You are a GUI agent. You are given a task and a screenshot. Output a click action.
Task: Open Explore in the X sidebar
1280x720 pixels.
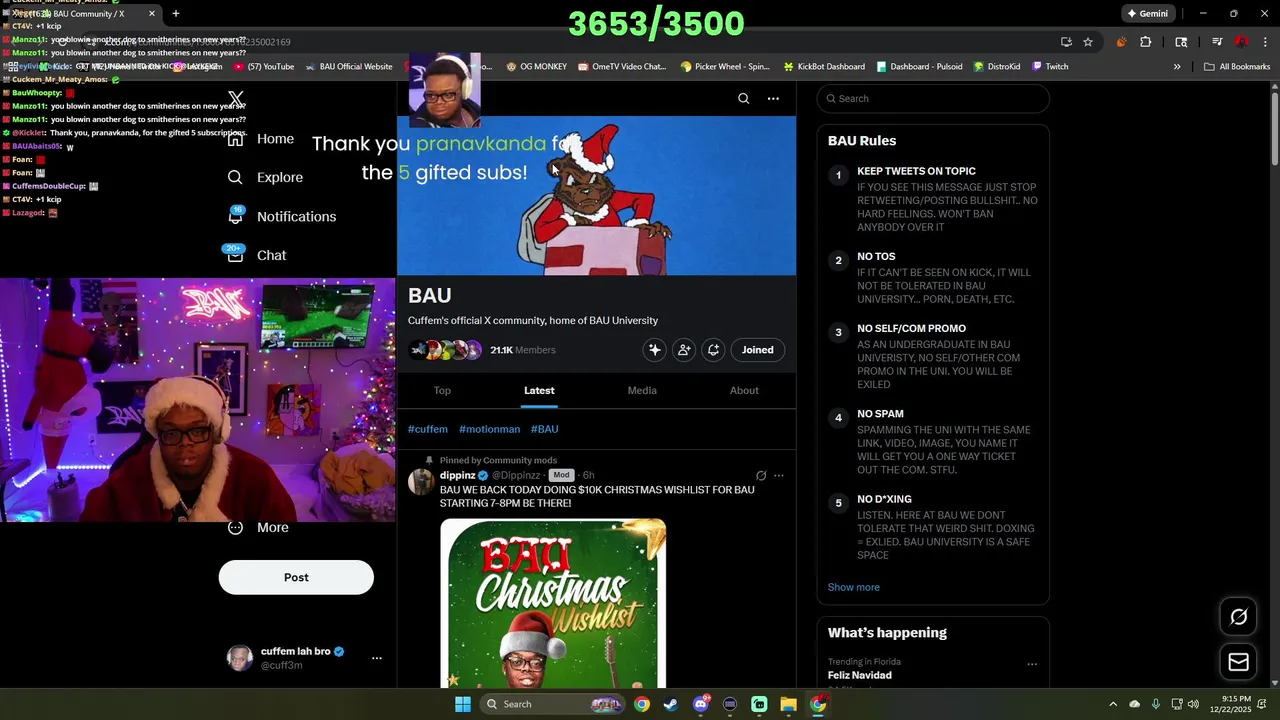(265, 177)
